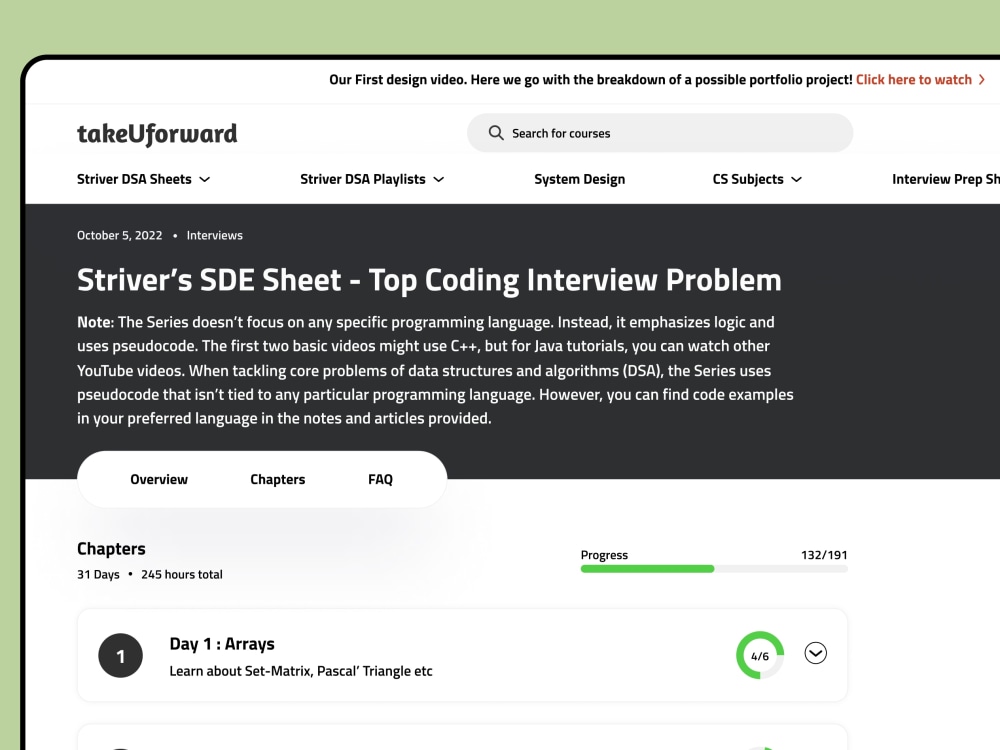
Task: Click the number 1 chapter badge
Action: point(121,656)
